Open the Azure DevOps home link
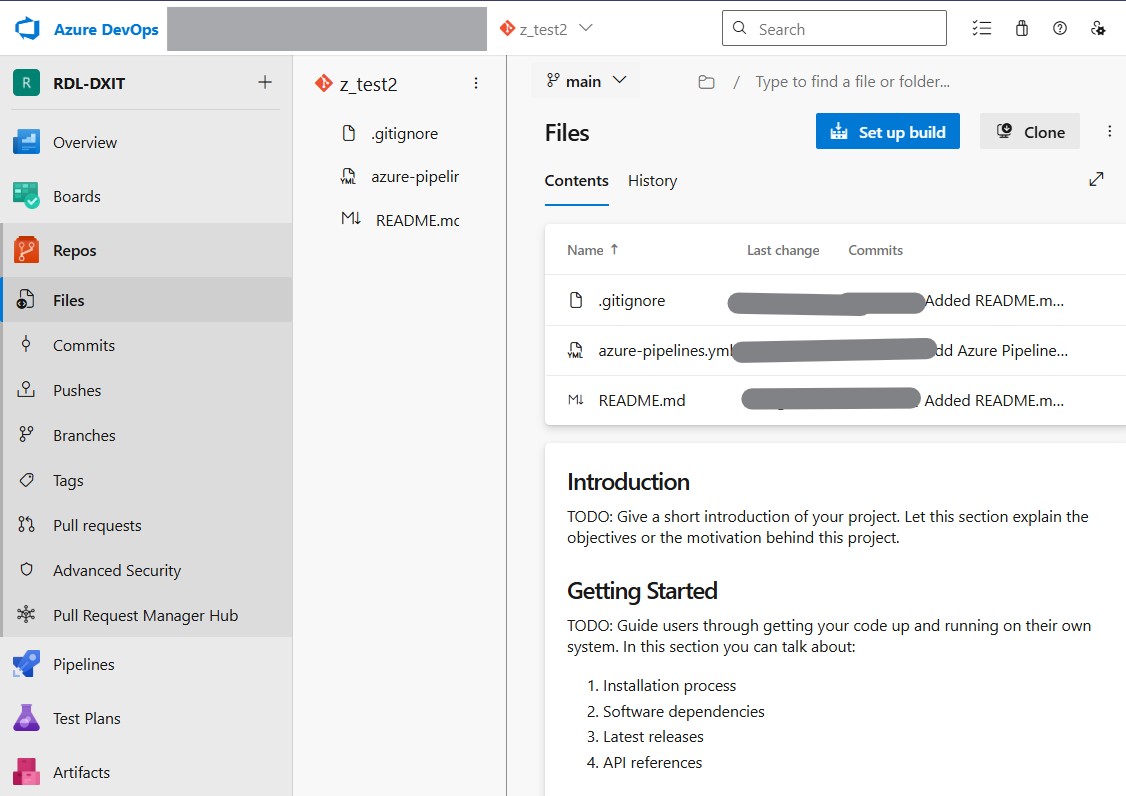The image size is (1126, 796). 106,29
